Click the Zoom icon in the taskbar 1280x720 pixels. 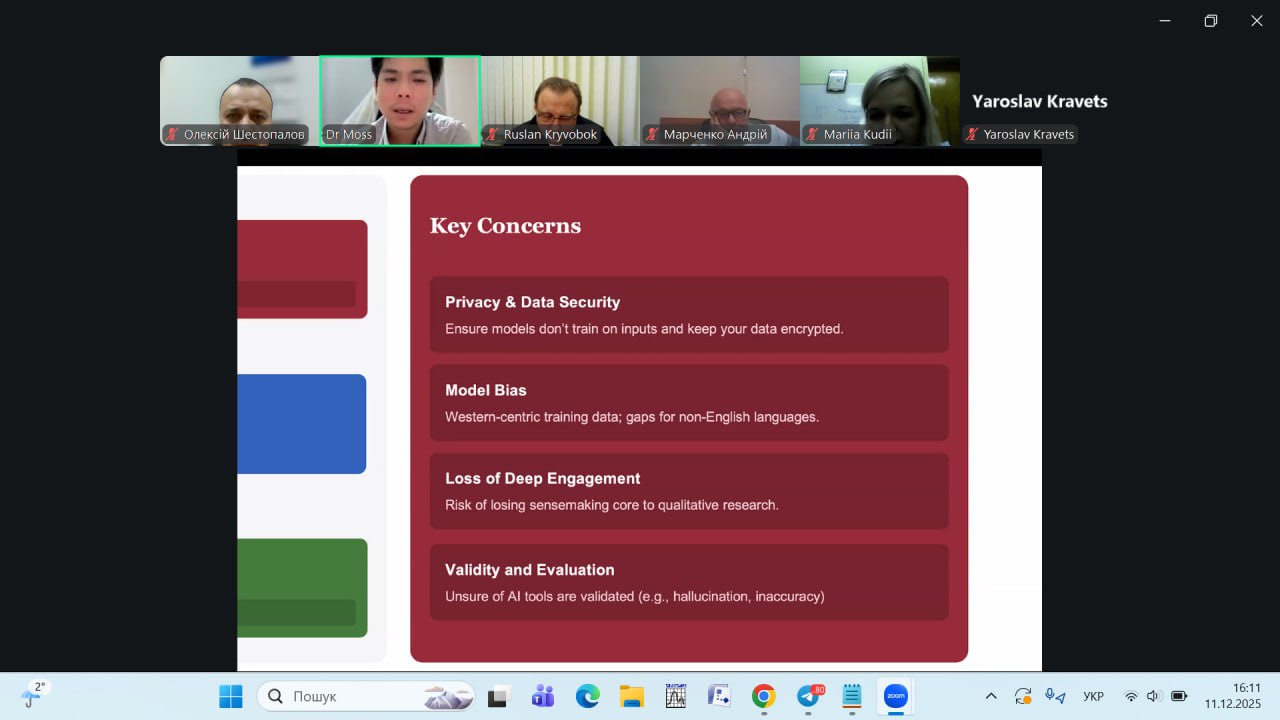[x=896, y=696]
